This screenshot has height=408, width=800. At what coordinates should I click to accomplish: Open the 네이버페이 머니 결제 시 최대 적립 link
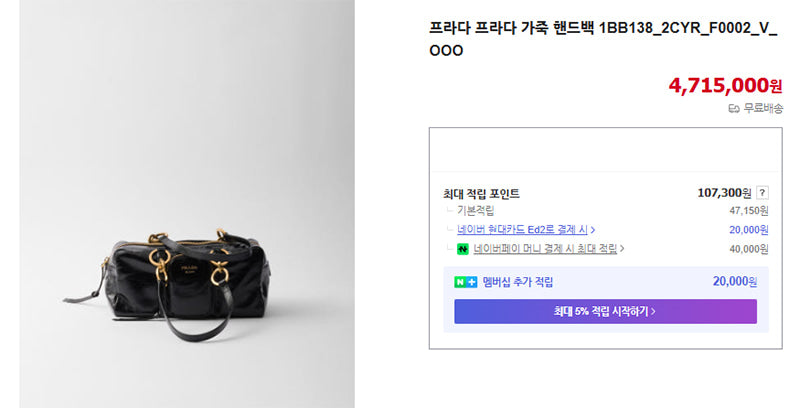pyautogui.click(x=545, y=249)
